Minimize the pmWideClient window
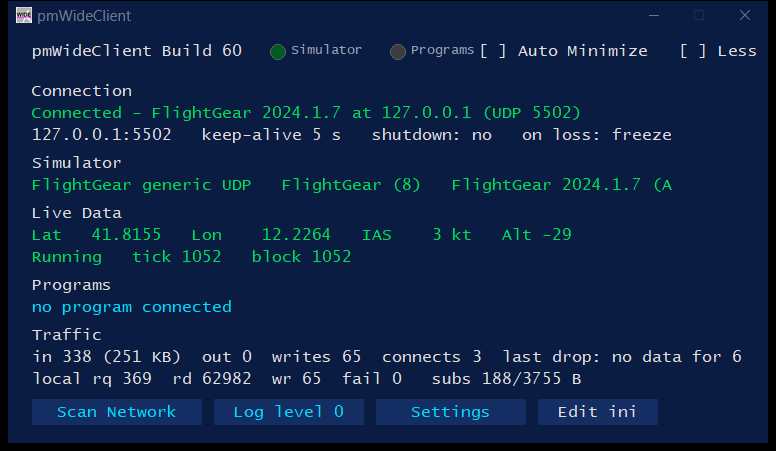This screenshot has width=776, height=451. pos(654,15)
